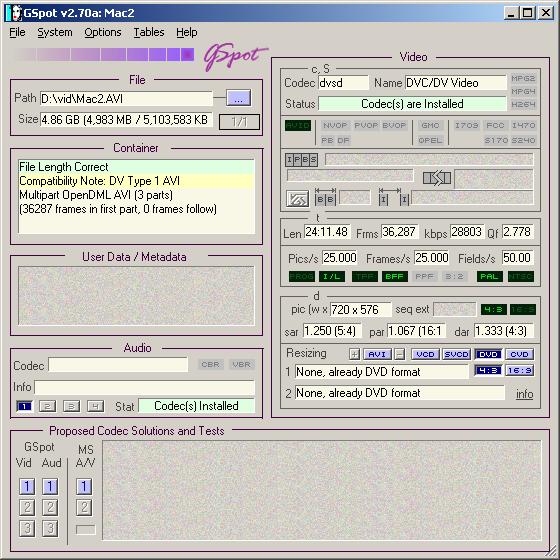Image resolution: width=560 pixels, height=560 pixels.
Task: Click the purple progress bar
Action: pos(104,55)
